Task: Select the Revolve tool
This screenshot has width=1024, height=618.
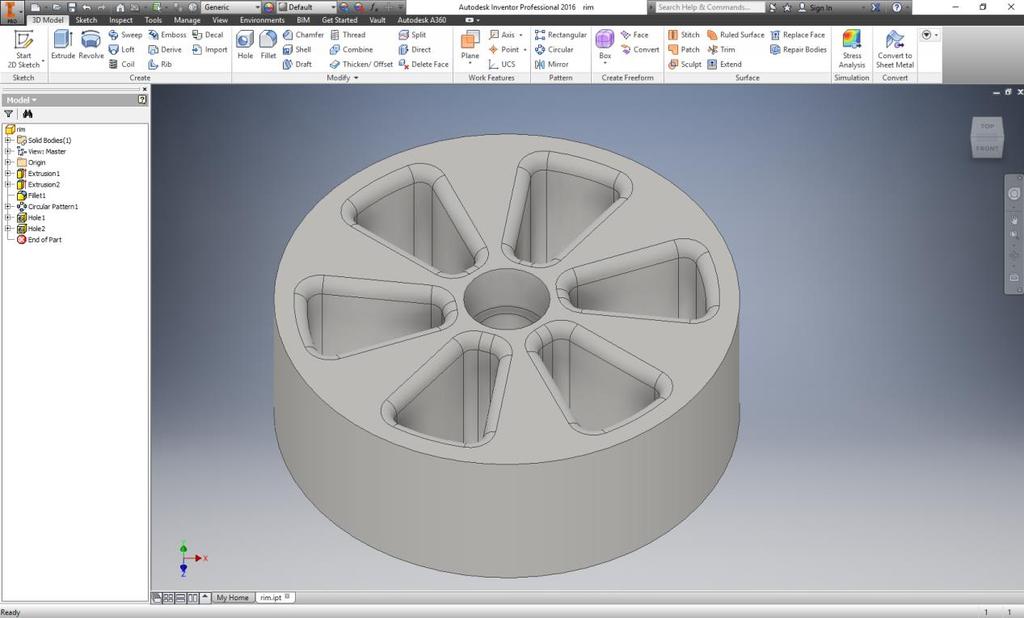Action: (91, 45)
